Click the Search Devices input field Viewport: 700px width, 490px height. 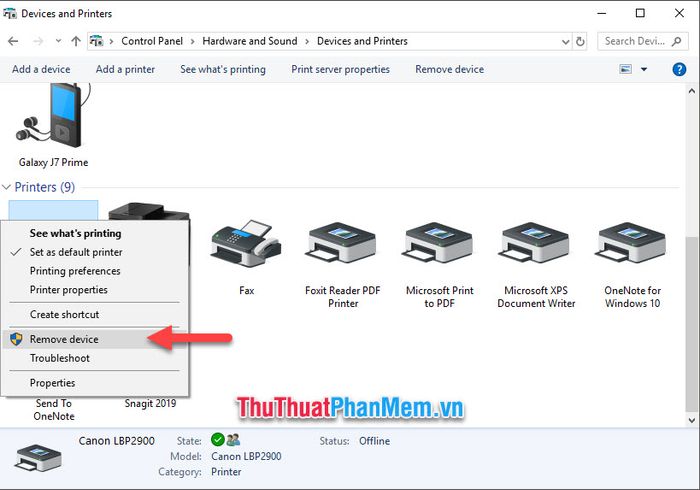click(642, 42)
